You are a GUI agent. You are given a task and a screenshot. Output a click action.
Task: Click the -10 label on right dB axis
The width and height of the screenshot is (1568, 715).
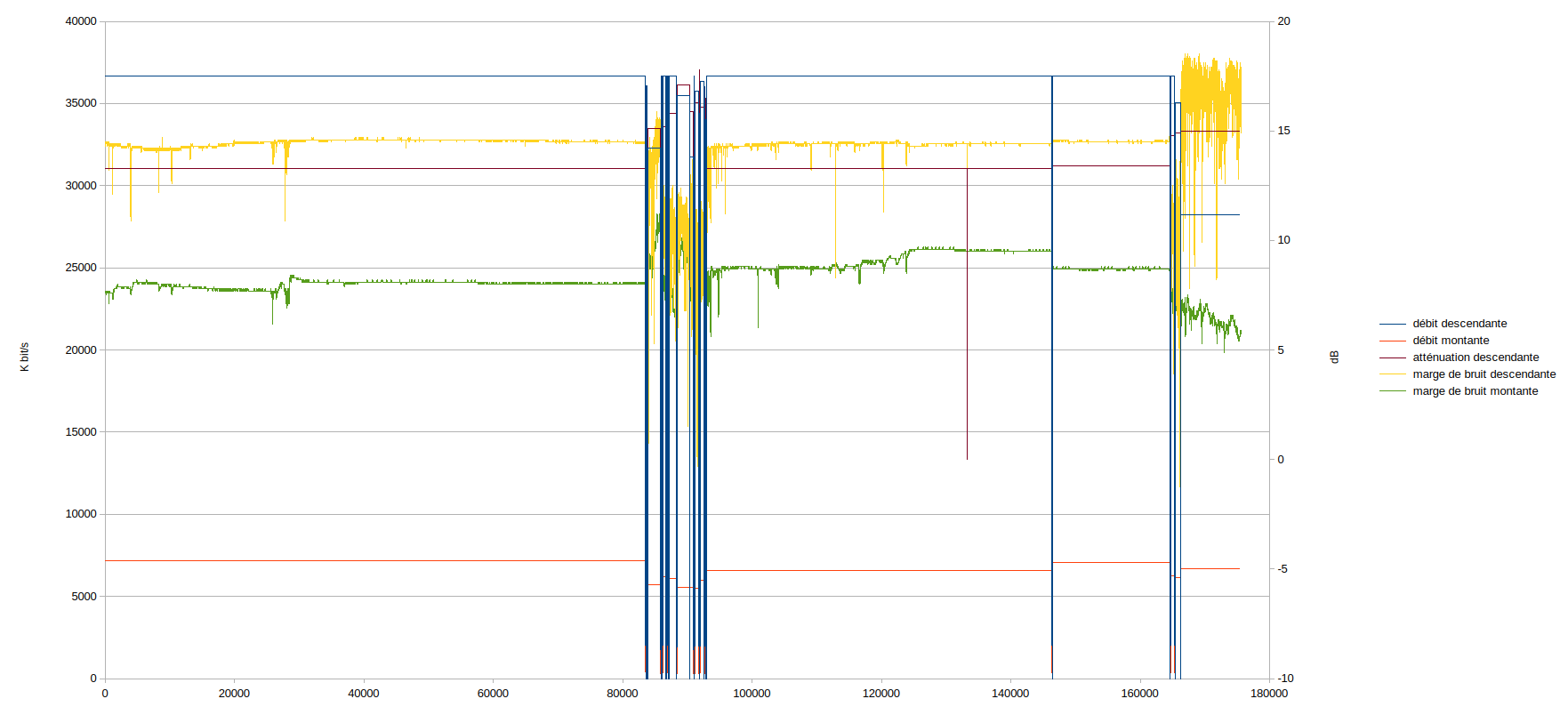click(1285, 679)
